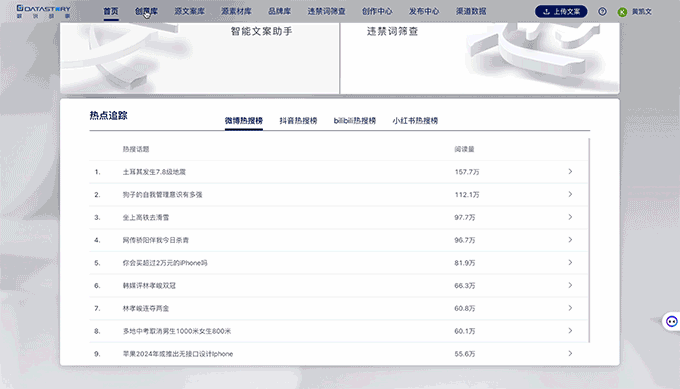Open the 智能文案助手 banner card

click(x=199, y=58)
